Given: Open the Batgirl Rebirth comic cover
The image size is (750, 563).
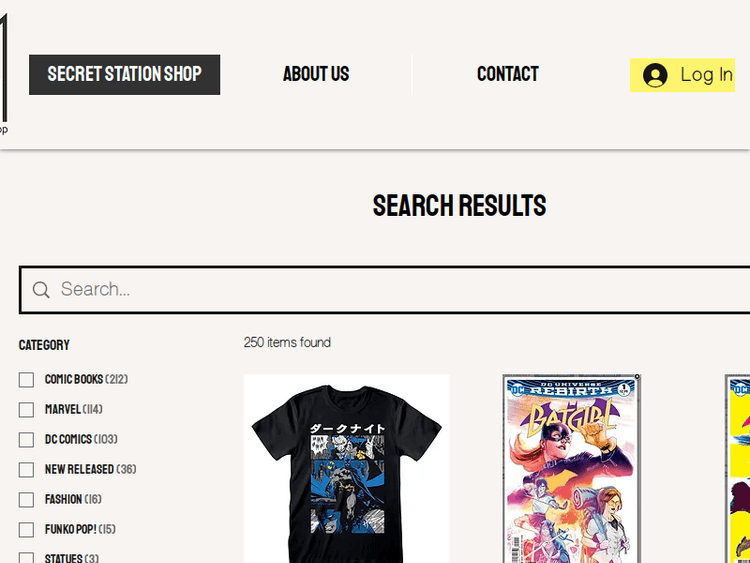Looking at the screenshot, I should click(572, 469).
